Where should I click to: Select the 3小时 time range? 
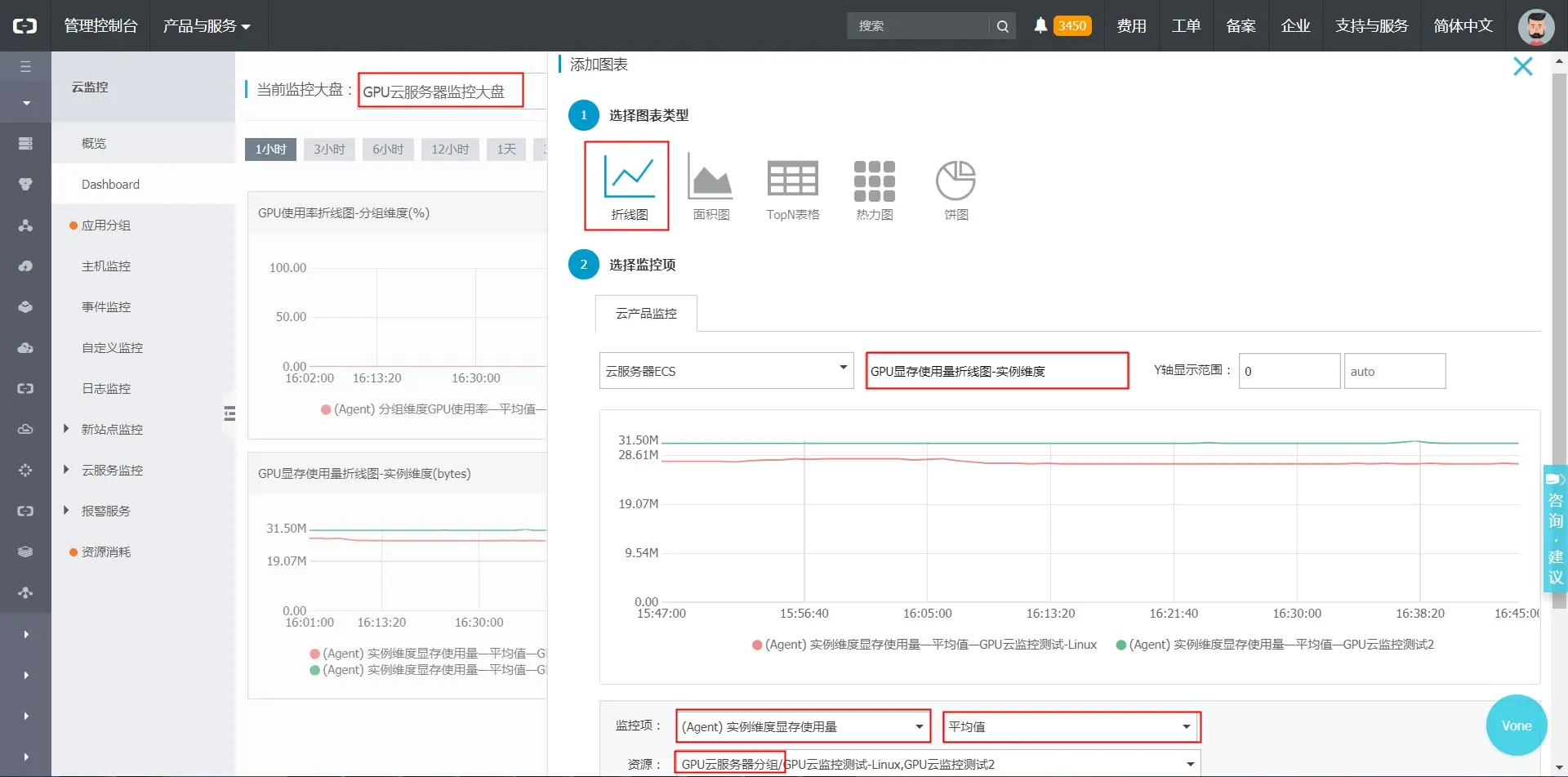click(x=329, y=150)
